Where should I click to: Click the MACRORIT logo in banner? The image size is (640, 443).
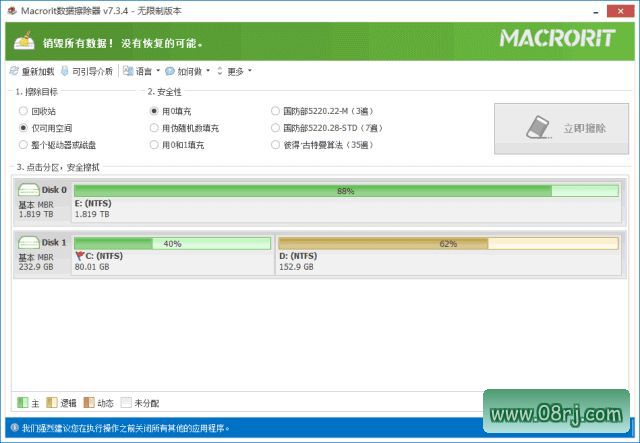pos(557,38)
